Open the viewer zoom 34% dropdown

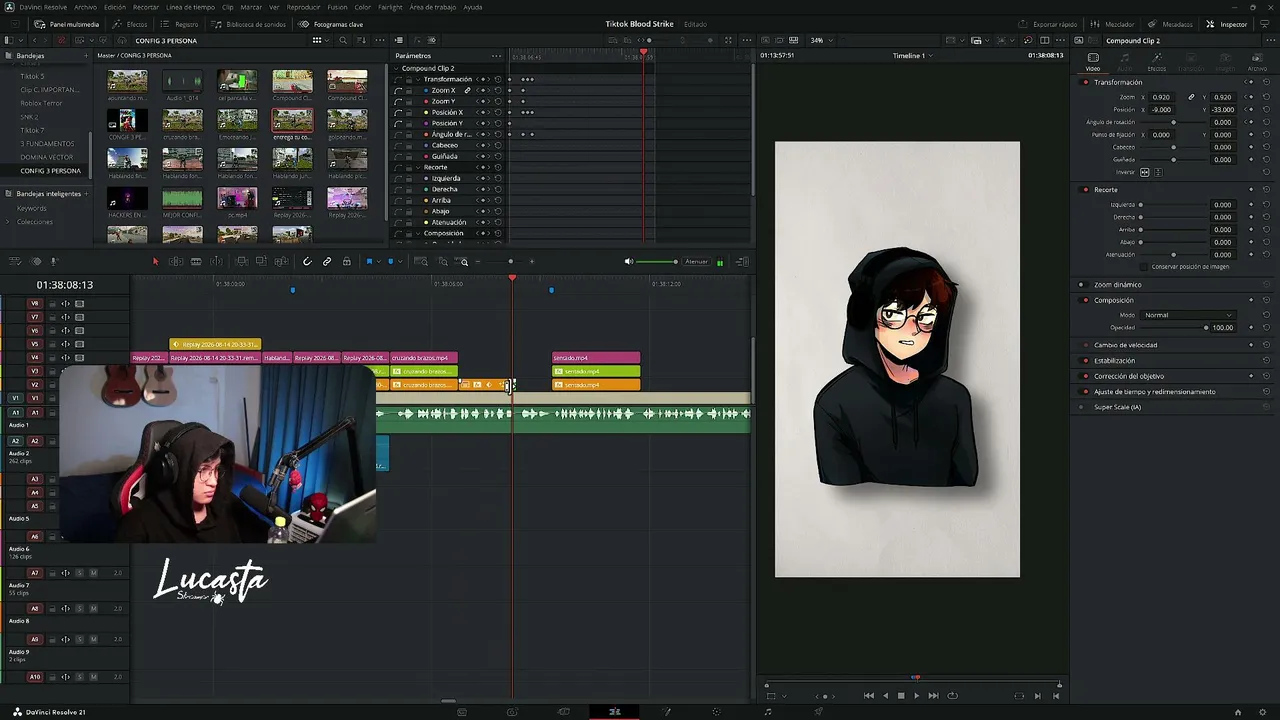tap(821, 40)
